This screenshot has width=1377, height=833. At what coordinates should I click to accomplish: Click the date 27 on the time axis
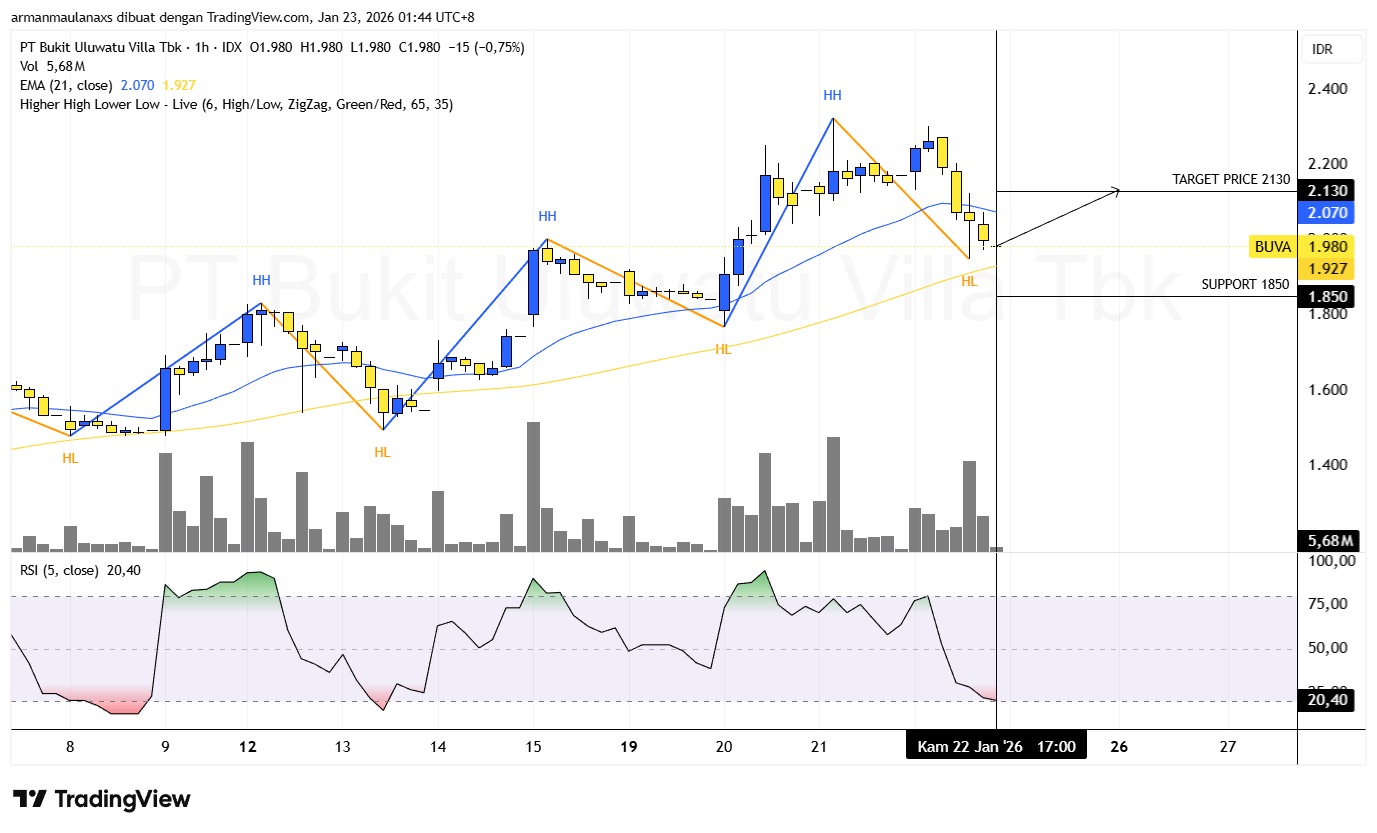[1228, 746]
